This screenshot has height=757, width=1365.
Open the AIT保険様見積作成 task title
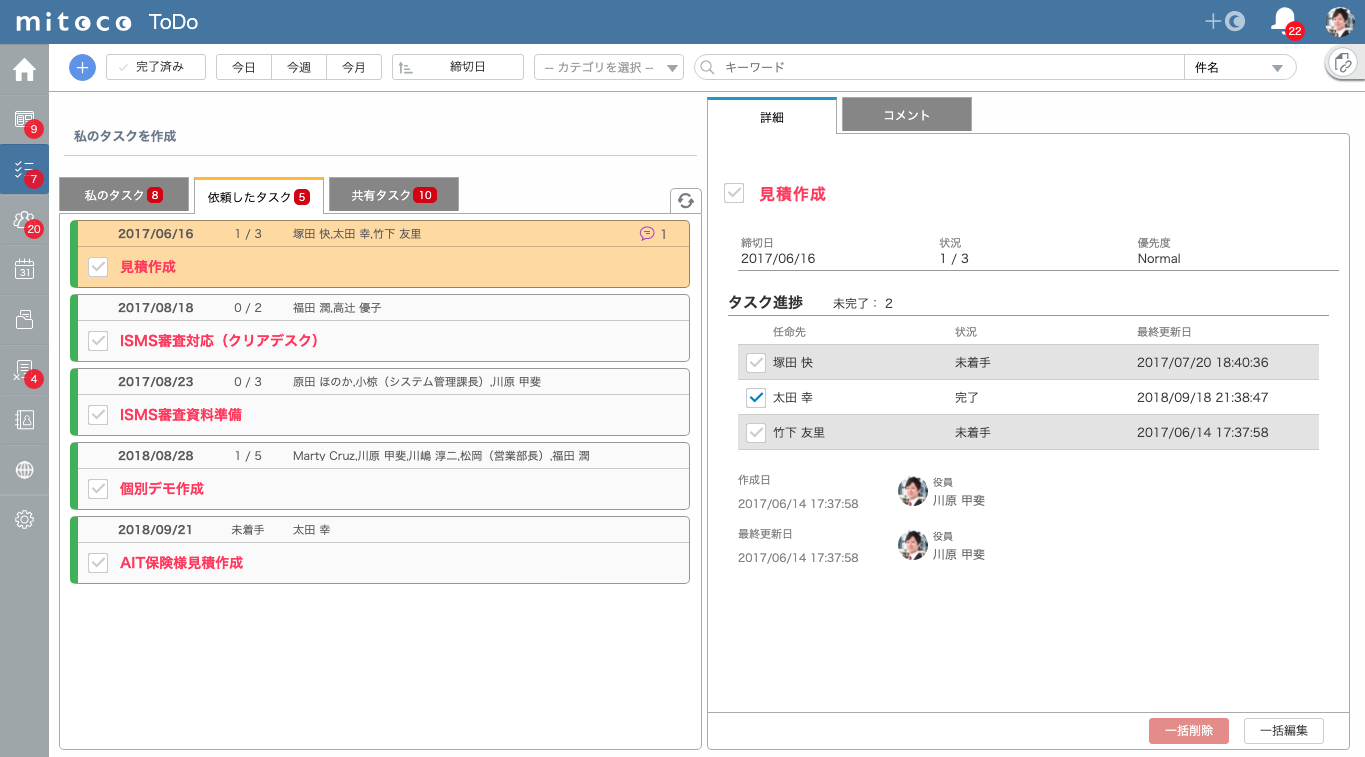coord(181,563)
